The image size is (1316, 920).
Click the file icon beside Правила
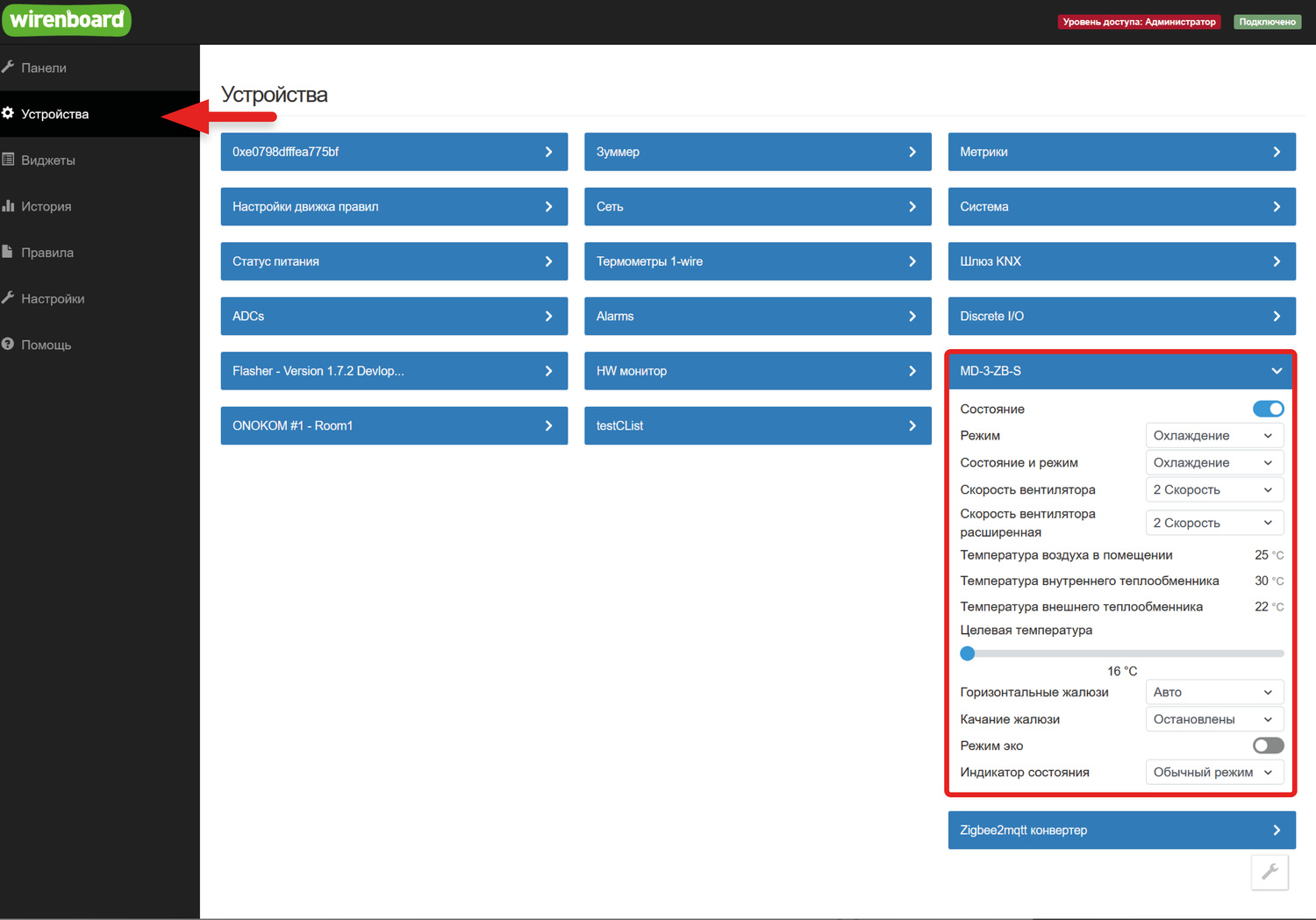click(x=8, y=252)
